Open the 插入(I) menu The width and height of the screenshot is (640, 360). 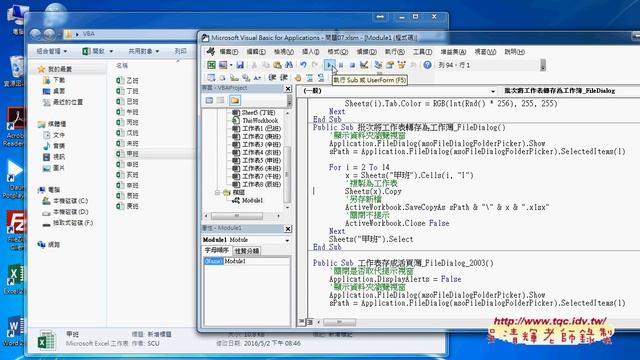tap(310, 52)
